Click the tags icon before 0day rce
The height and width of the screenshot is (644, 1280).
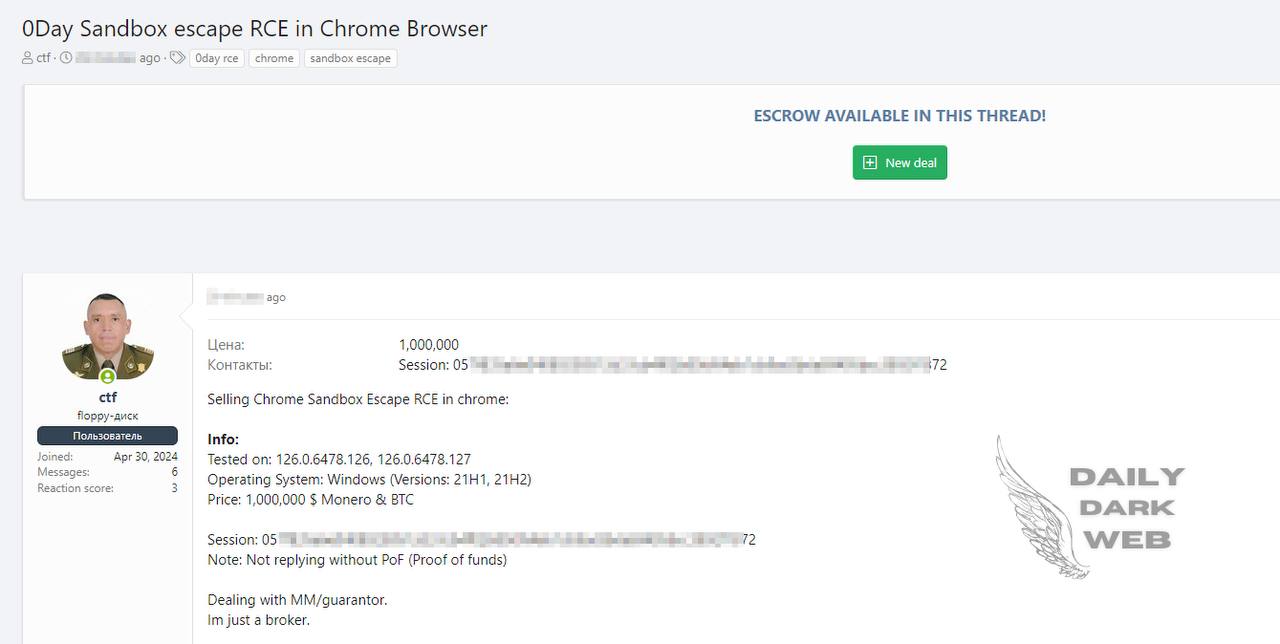click(177, 58)
